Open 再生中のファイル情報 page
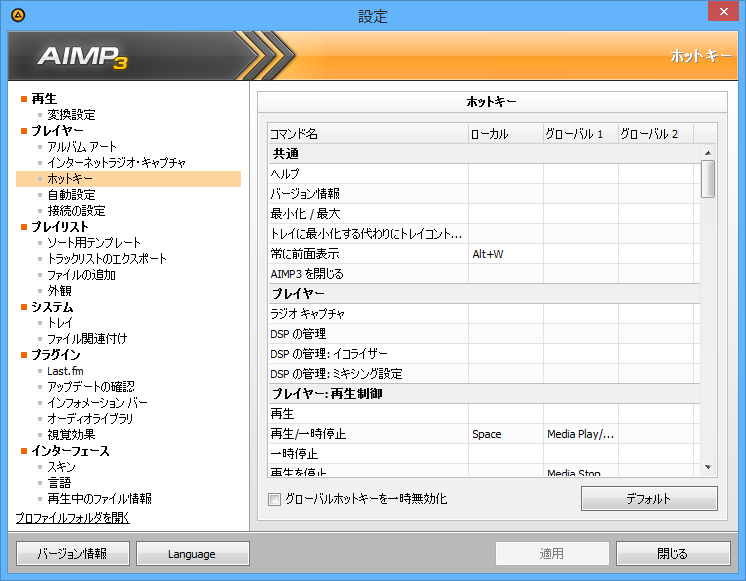The height and width of the screenshot is (581, 746). click(x=99, y=499)
